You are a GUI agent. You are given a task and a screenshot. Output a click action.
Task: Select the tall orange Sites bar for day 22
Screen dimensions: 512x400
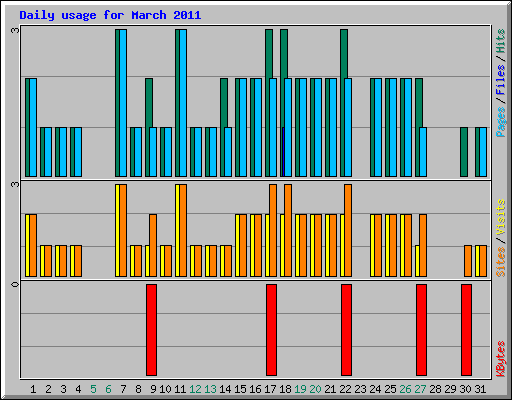click(348, 230)
